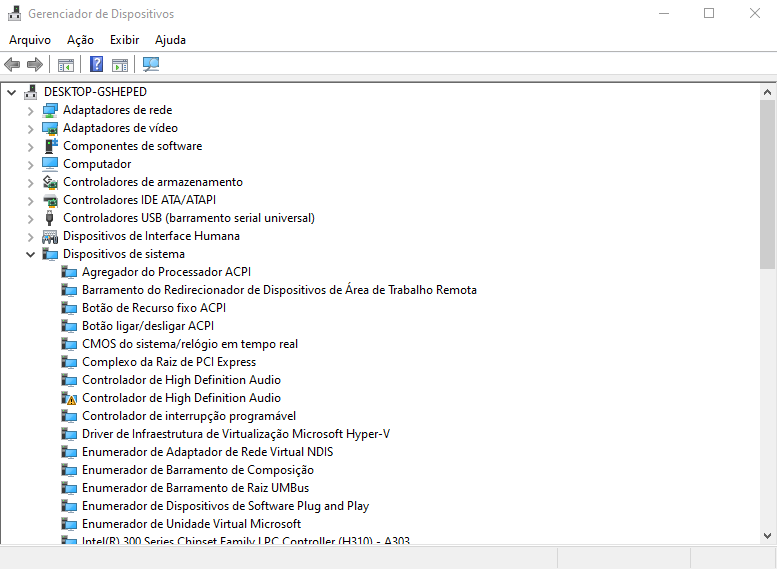Click the Adaptadores de rede icon
Screen dimensions: 777x569
pos(50,110)
